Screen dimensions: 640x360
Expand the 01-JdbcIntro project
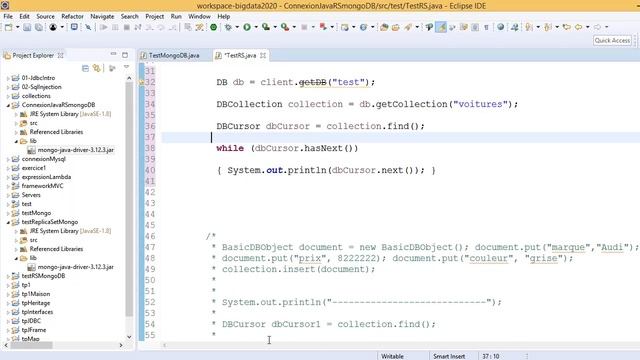tap(8, 78)
